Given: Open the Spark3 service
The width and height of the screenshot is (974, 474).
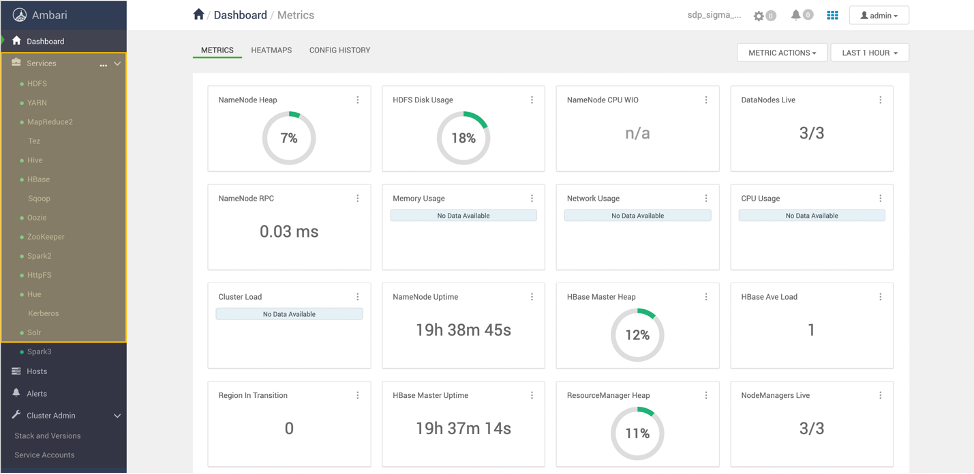Looking at the screenshot, I should pyautogui.click(x=39, y=352).
